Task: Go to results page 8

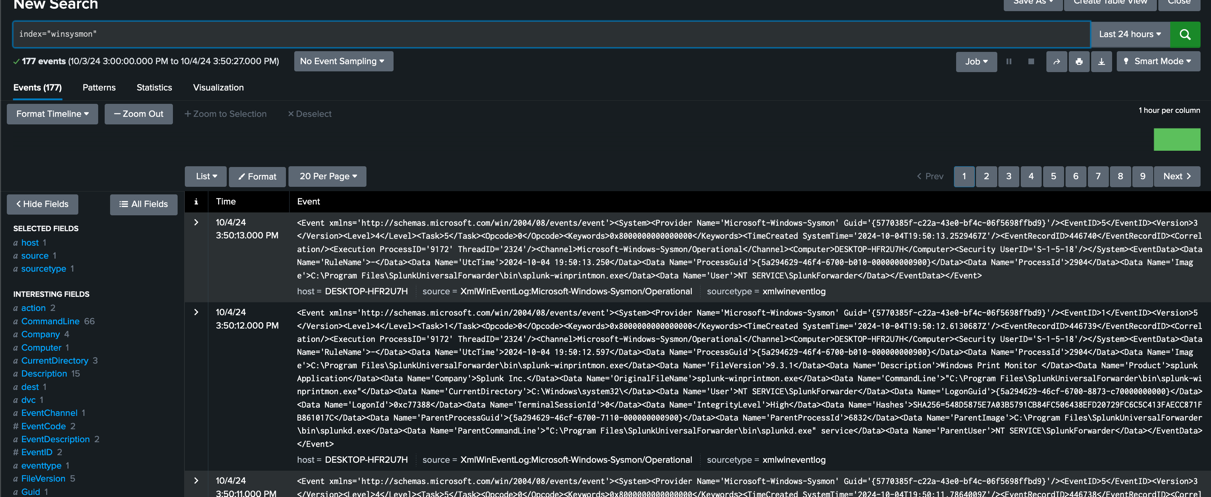Action: (x=1120, y=176)
